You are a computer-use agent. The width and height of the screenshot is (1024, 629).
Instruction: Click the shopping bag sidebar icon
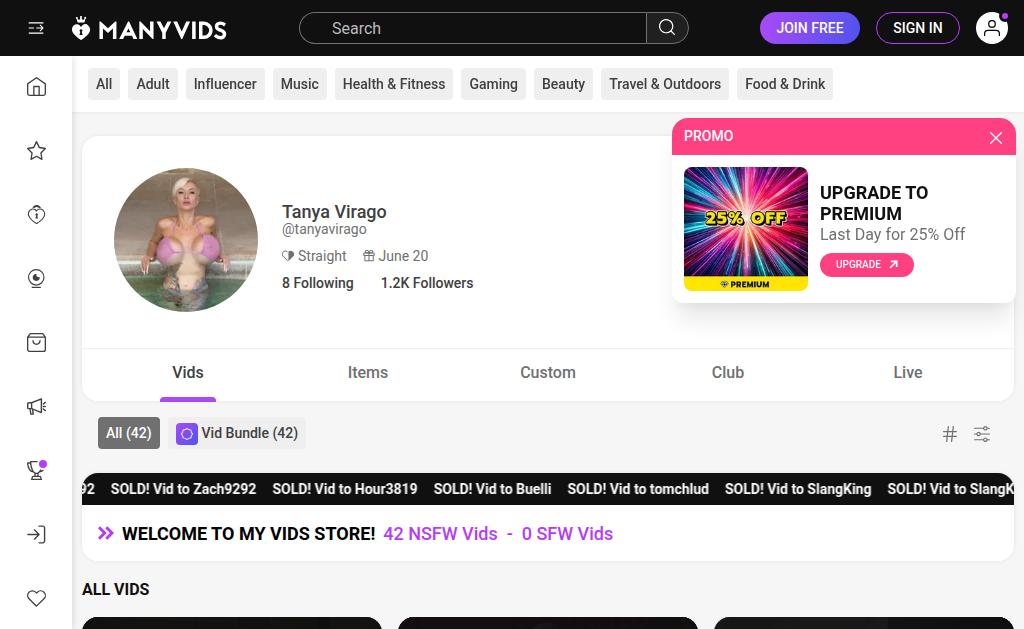click(36, 343)
